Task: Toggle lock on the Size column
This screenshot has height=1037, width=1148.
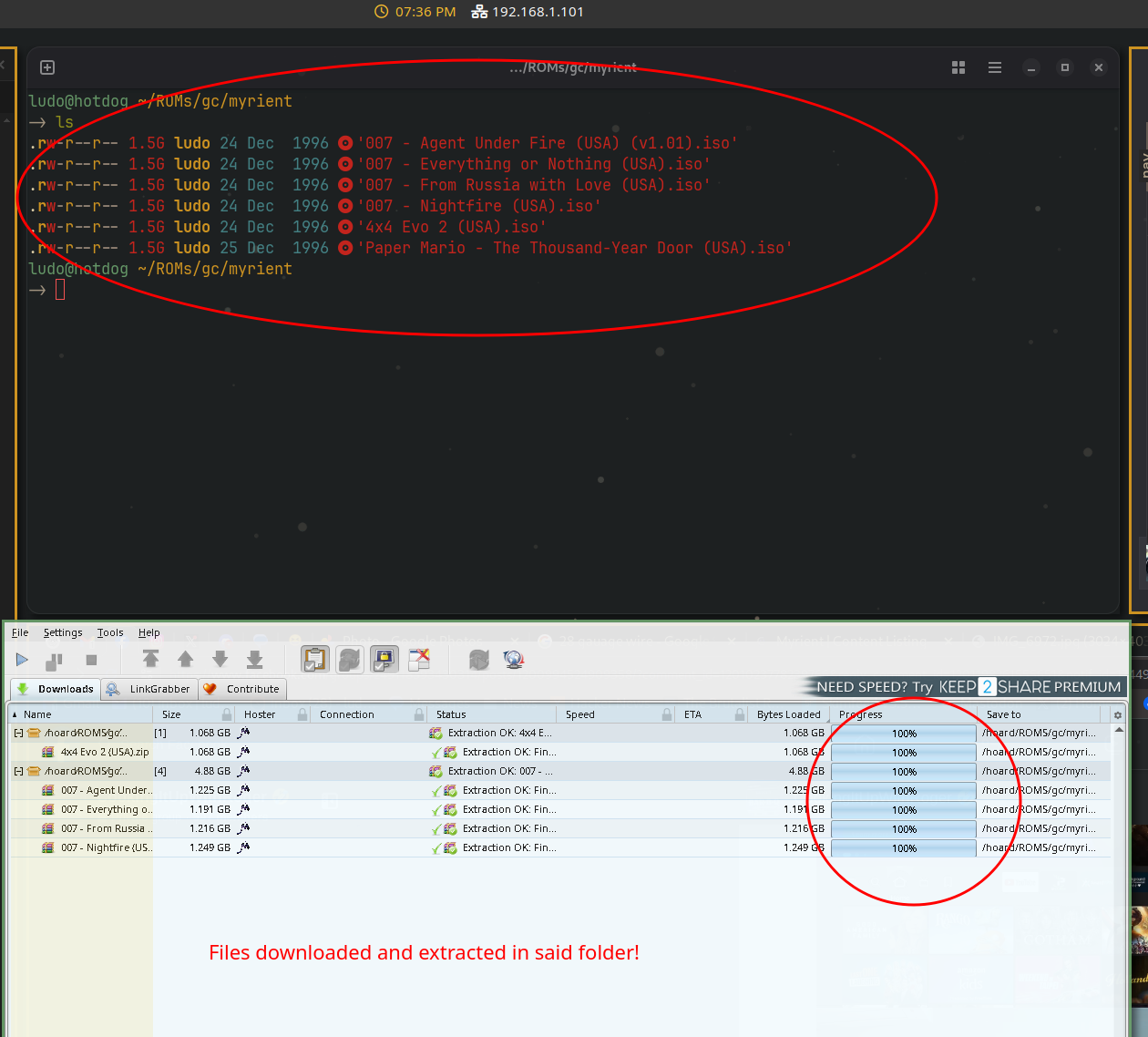Action: tap(227, 714)
